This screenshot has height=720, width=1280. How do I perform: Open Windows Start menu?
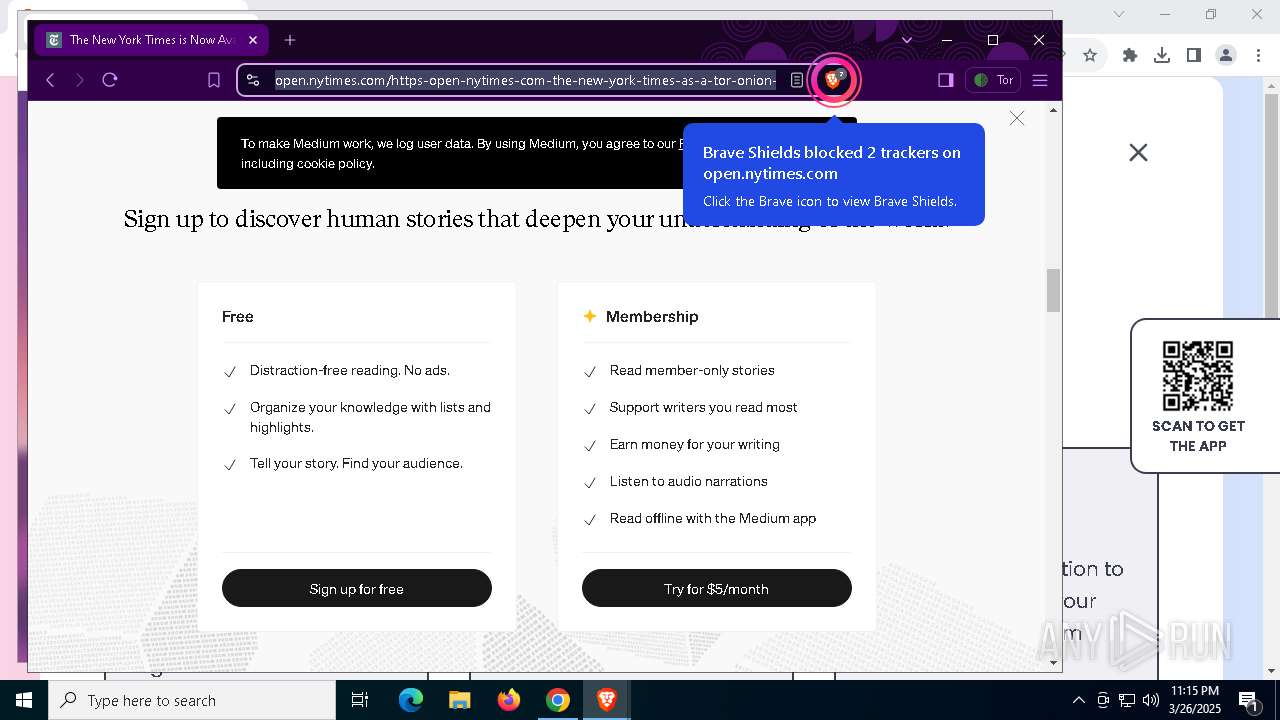pos(24,700)
